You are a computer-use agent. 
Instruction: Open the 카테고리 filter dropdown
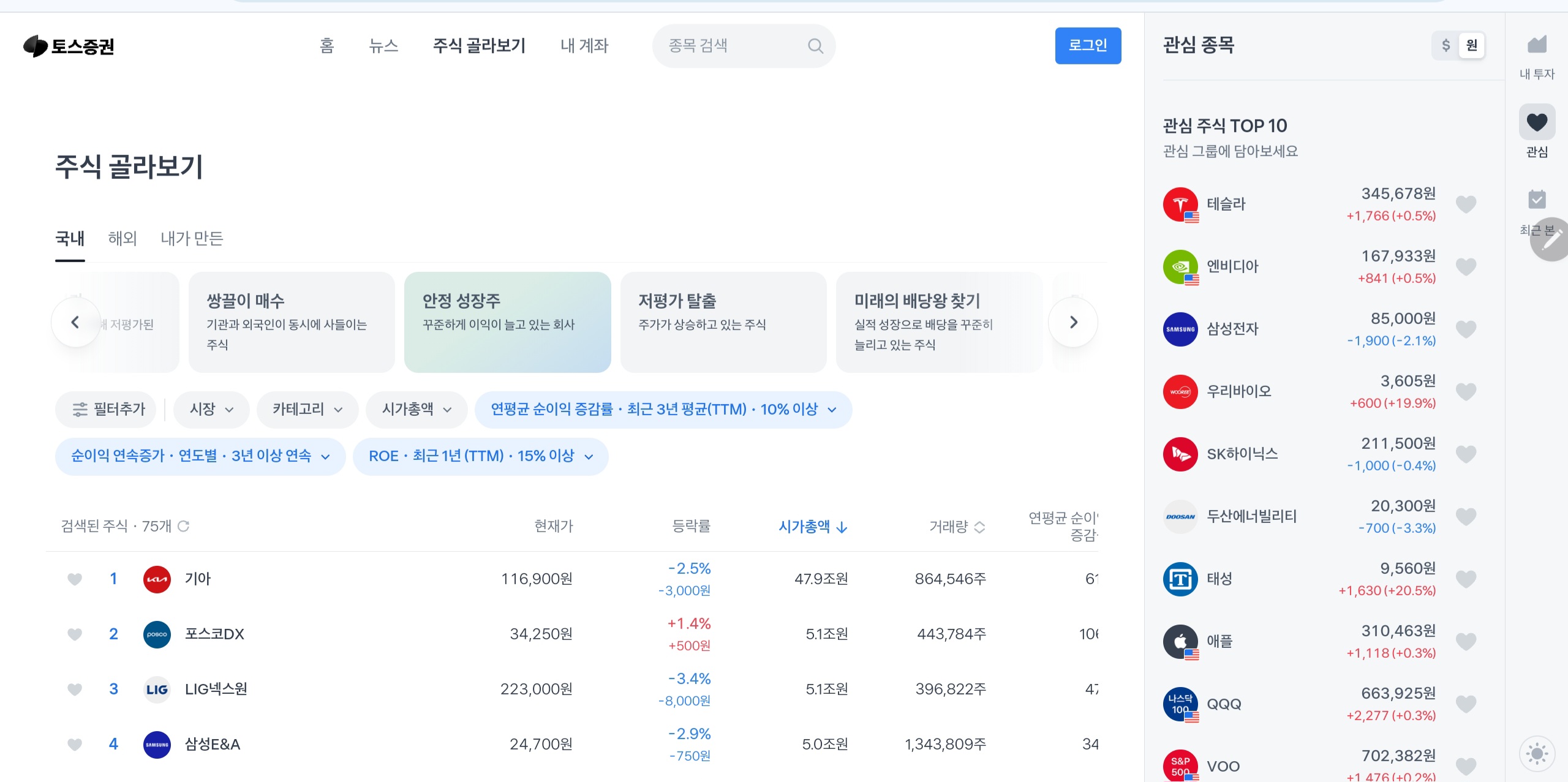[x=307, y=409]
